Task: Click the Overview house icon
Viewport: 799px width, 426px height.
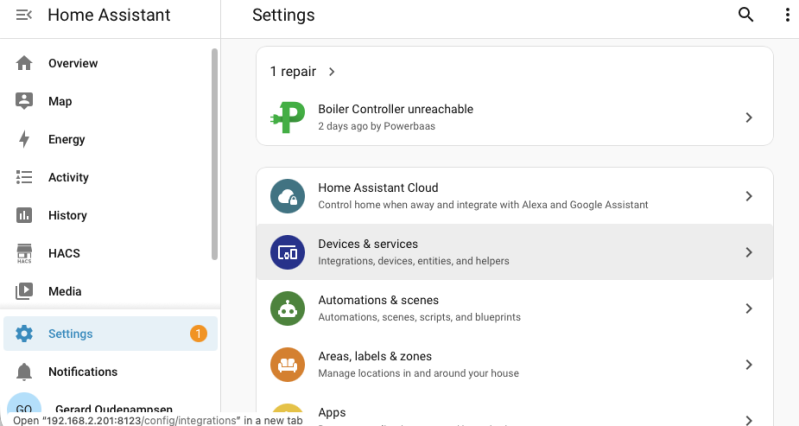Action: tap(24, 63)
